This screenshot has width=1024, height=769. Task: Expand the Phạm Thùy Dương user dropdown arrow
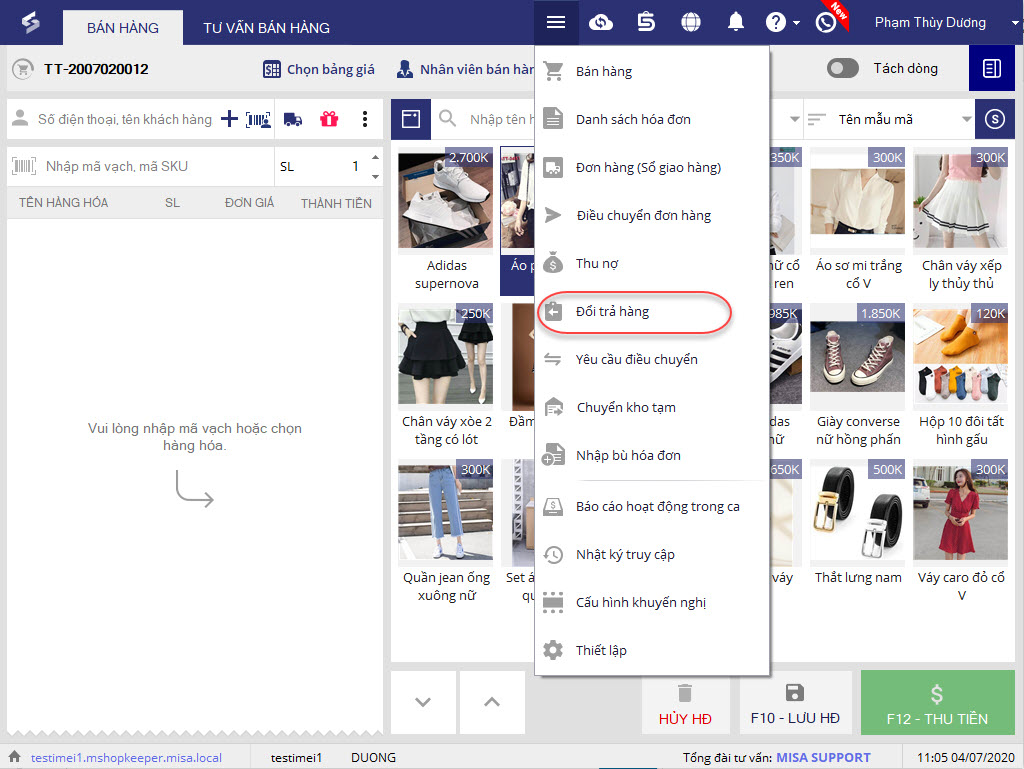(1014, 23)
